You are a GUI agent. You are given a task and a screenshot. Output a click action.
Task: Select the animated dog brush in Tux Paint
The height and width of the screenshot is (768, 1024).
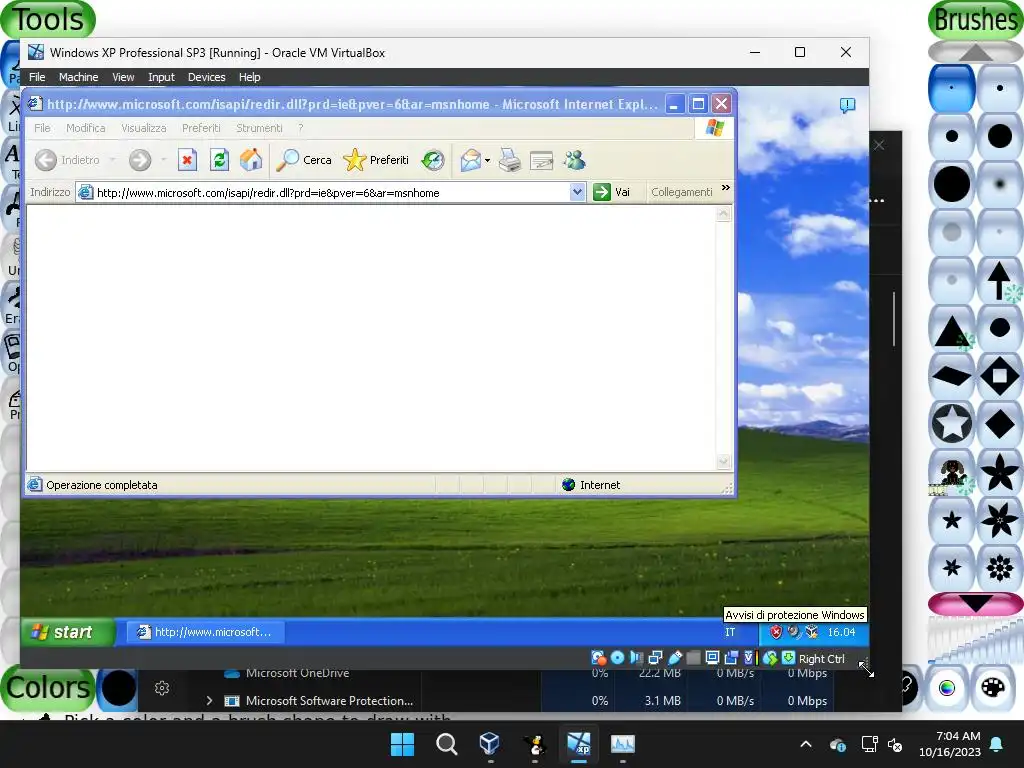tap(952, 472)
